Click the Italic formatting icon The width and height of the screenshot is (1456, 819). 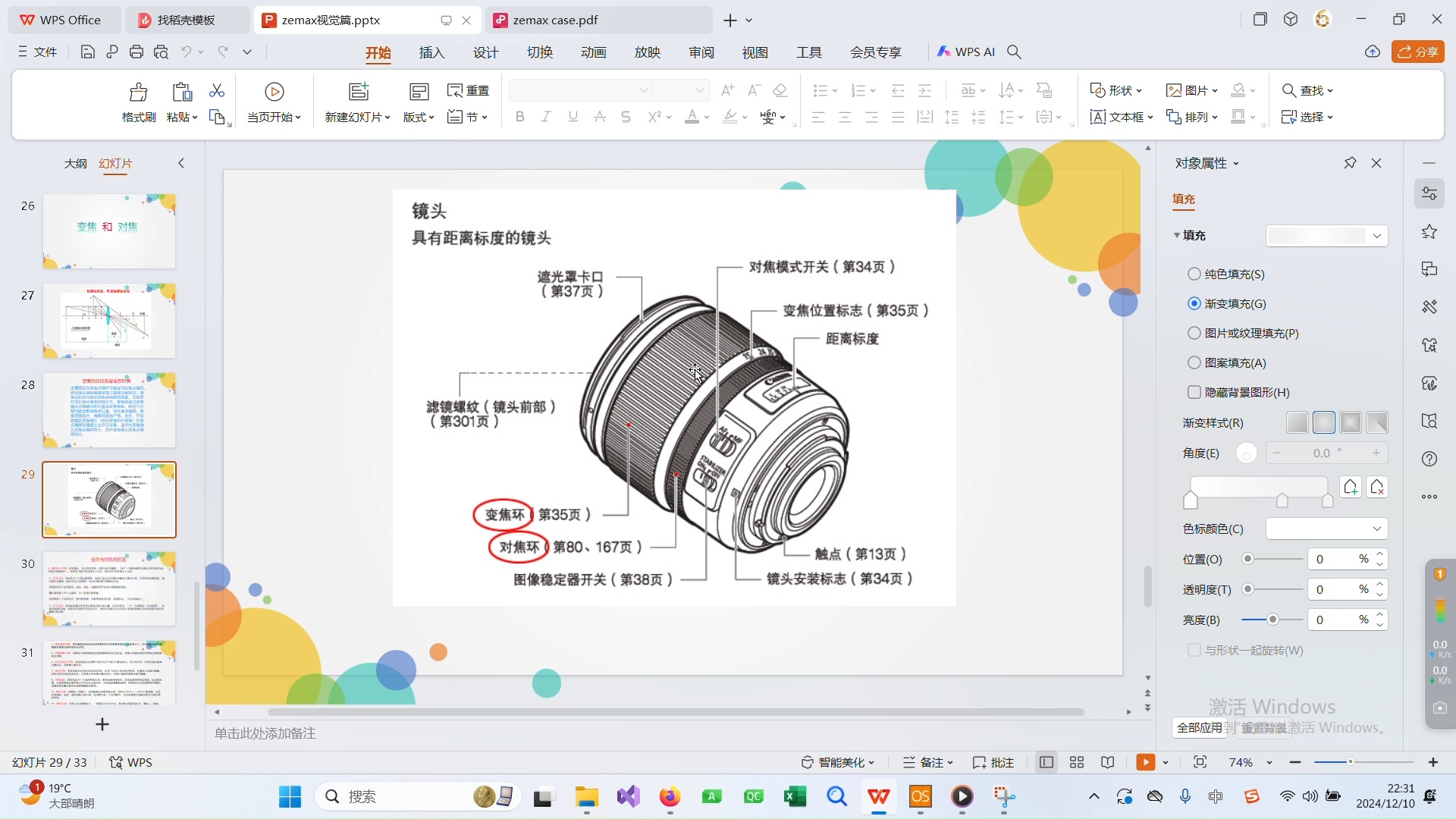pyautogui.click(x=546, y=117)
